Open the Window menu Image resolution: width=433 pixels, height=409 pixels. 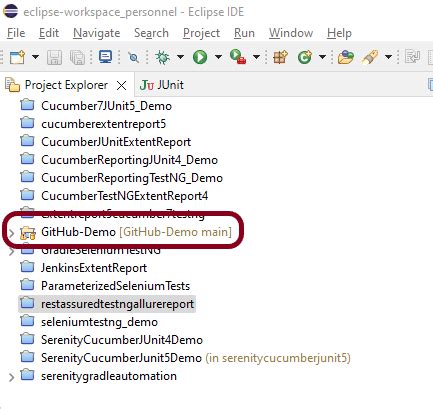291,33
